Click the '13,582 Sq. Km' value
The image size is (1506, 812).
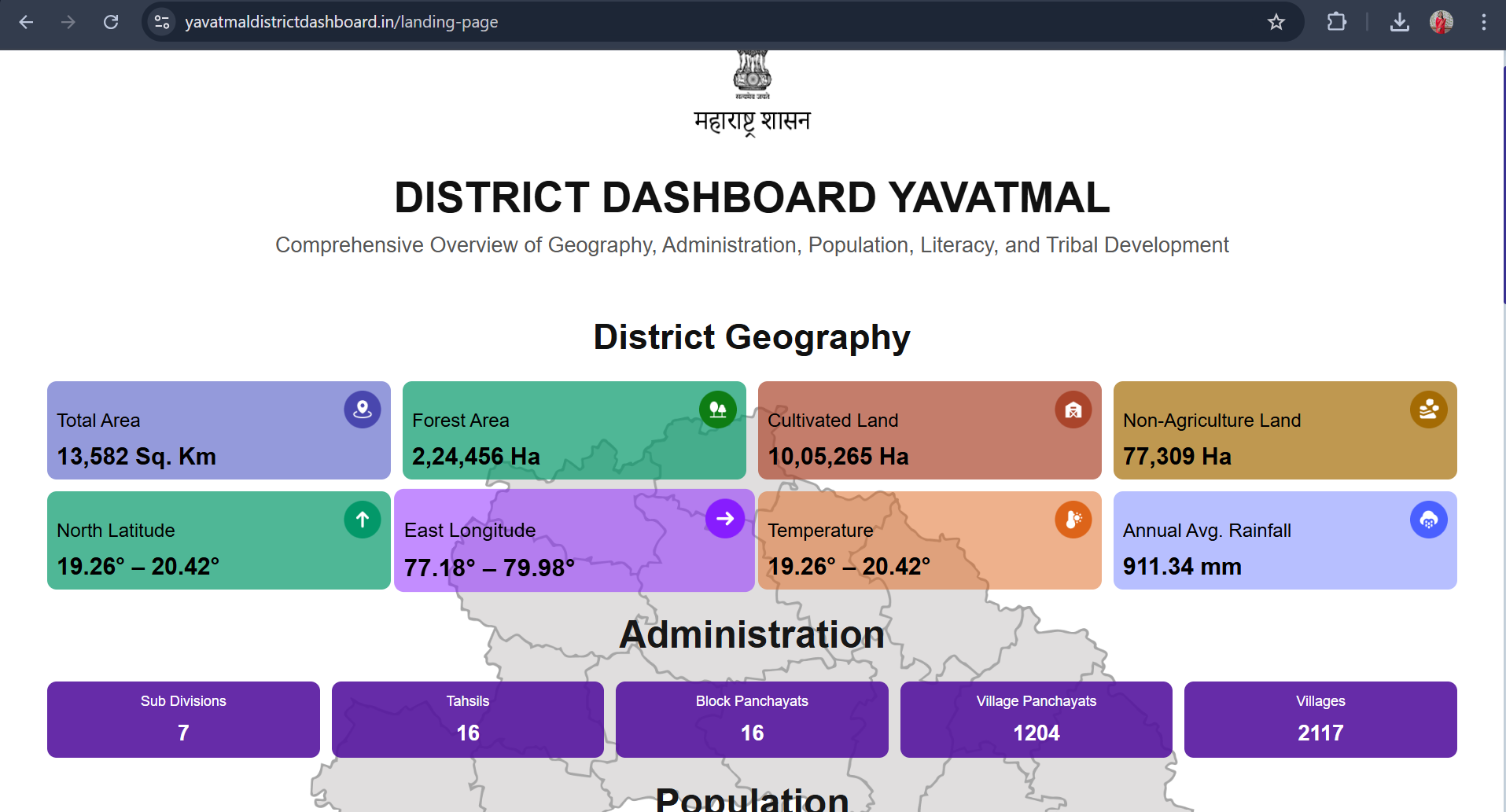(136, 457)
